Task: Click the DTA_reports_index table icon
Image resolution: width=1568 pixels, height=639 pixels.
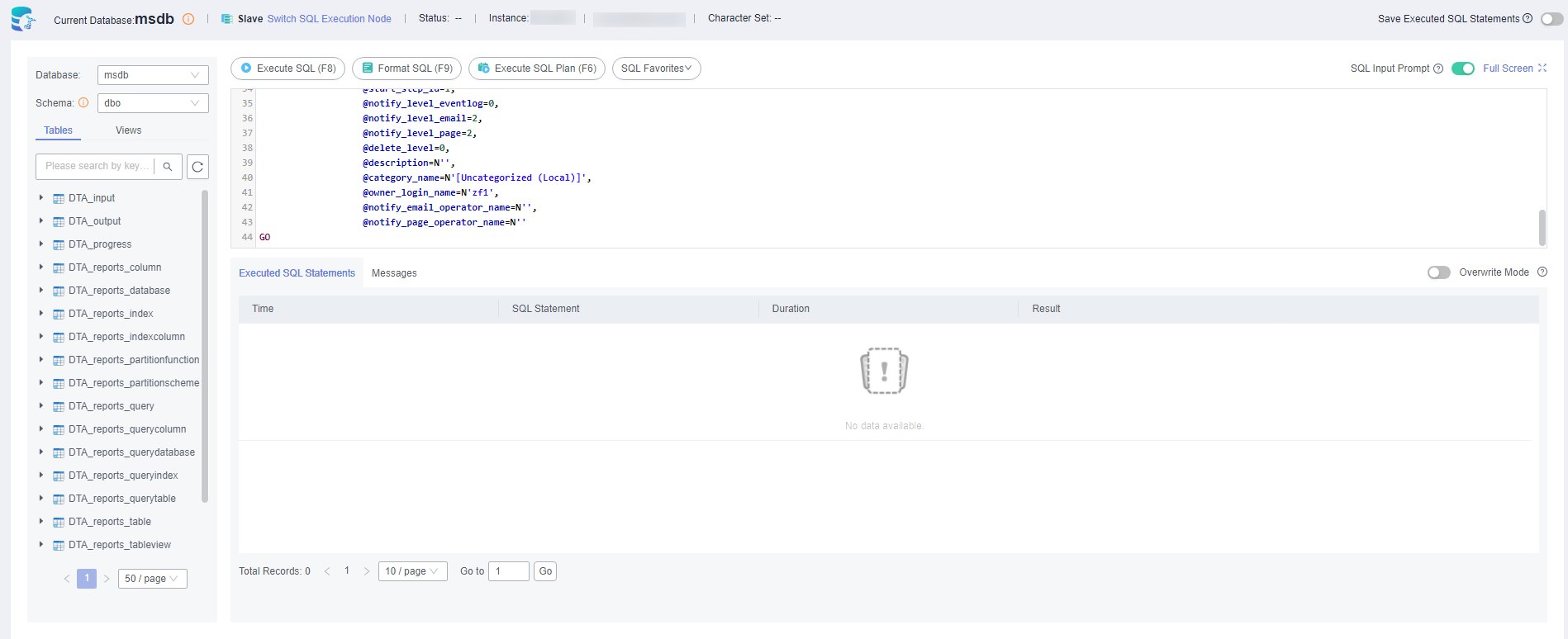Action: tap(59, 315)
